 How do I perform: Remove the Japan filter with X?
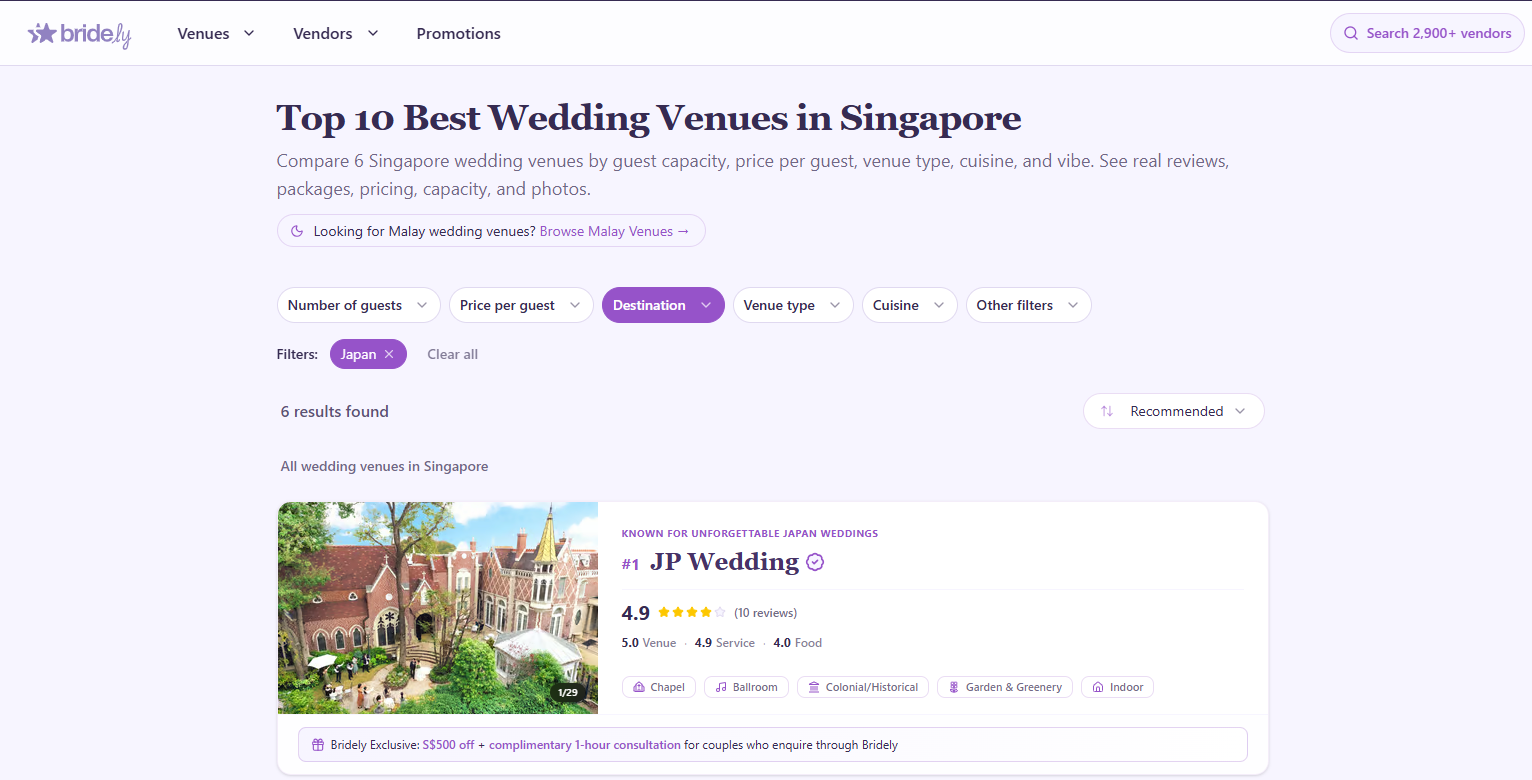(x=389, y=354)
